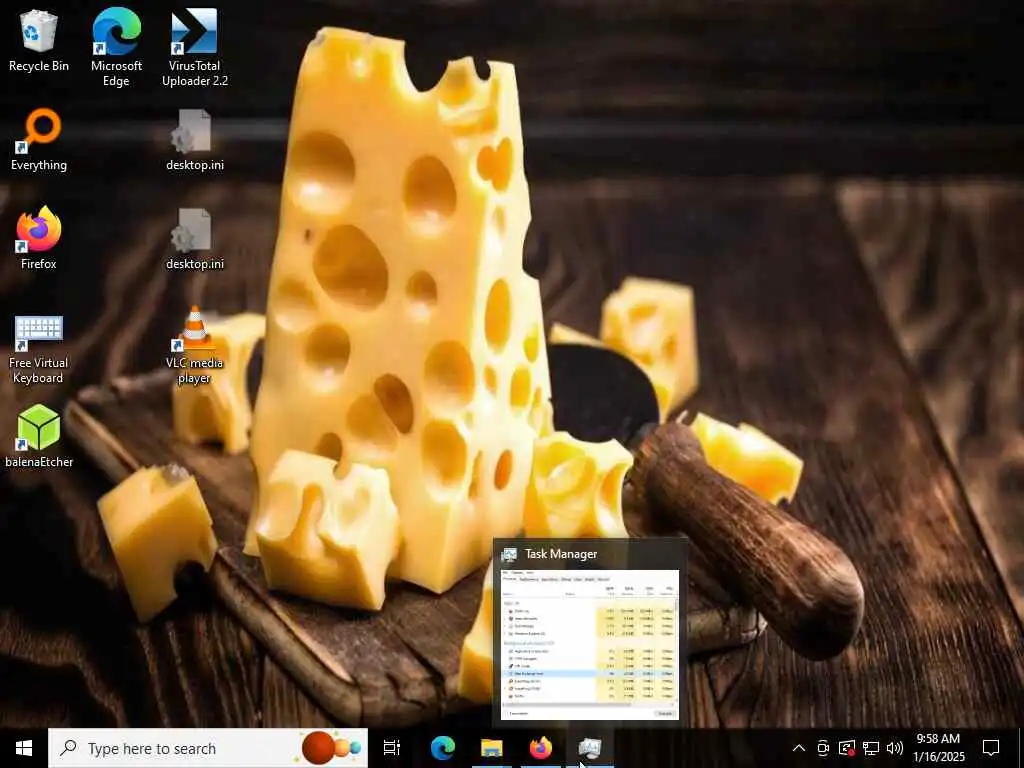Select the balenaEtcher desktop icon
The image size is (1024, 768).
click(x=39, y=436)
